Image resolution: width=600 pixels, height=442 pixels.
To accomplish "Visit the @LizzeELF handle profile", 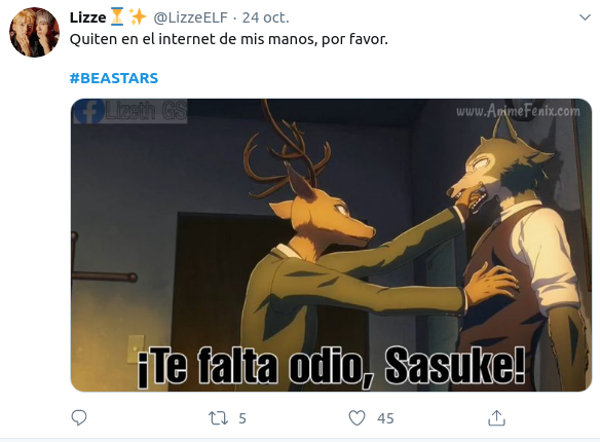I will tap(191, 18).
